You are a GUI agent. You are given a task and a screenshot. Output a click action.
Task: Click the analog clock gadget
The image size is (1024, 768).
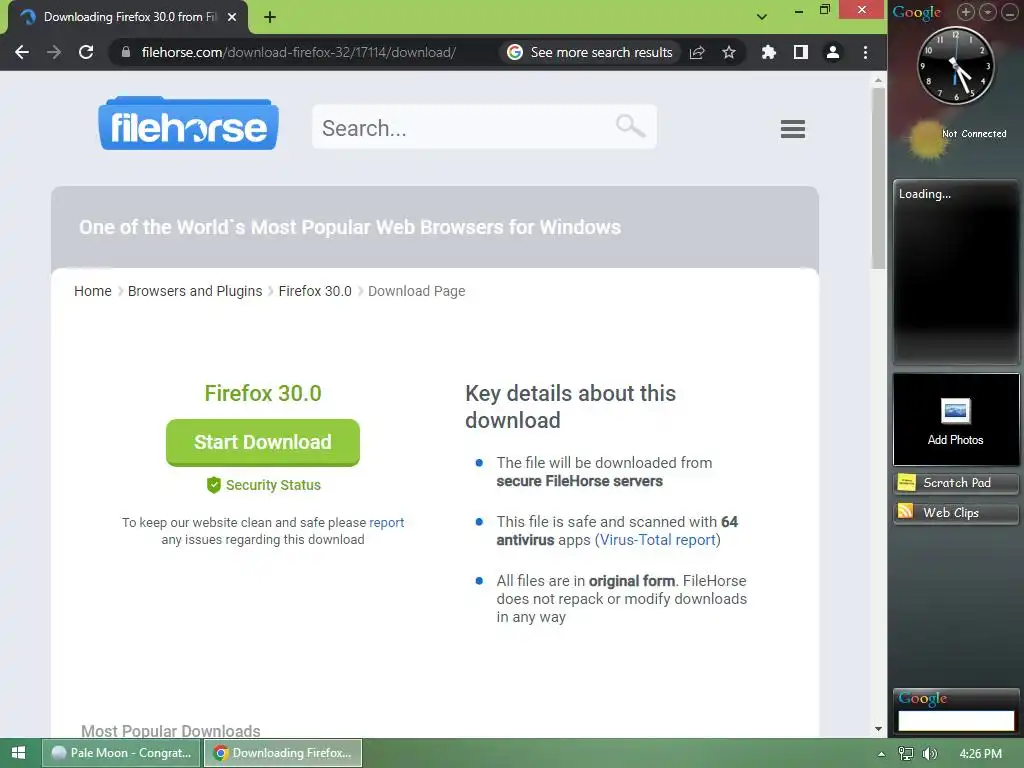tap(955, 65)
